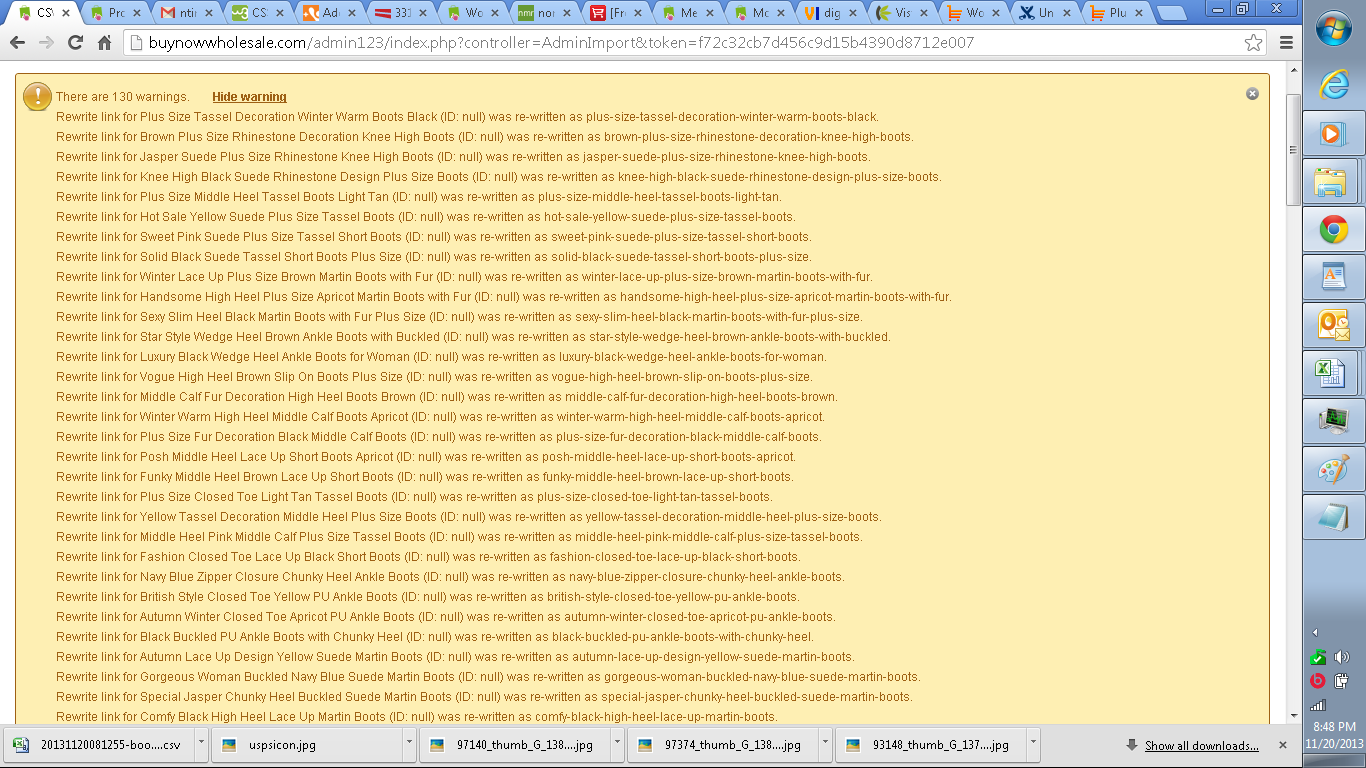Switch to the 'Un' tab
The image size is (1366, 768).
[1046, 14]
